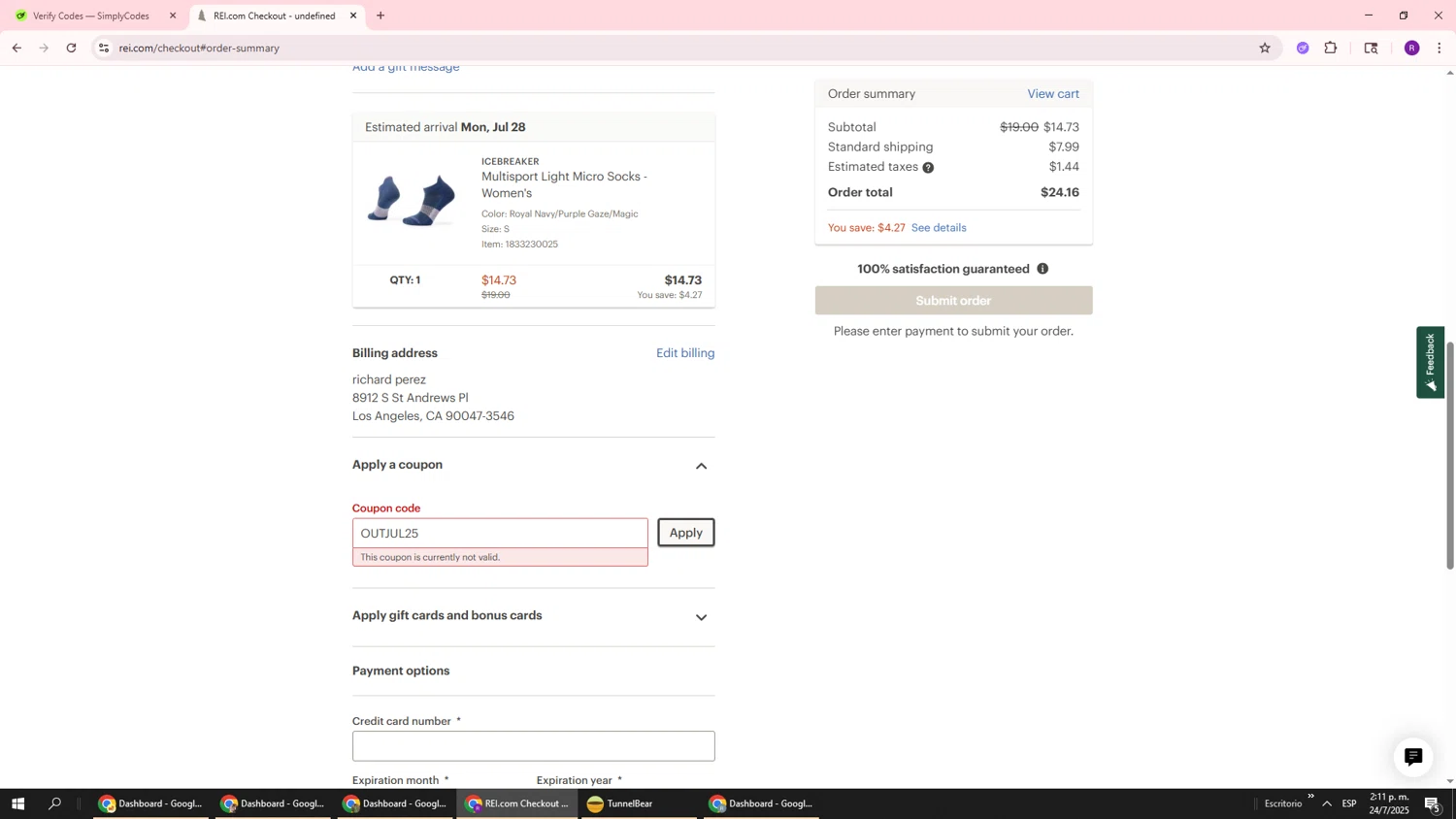The height and width of the screenshot is (819, 1456).
Task: Open the side panel search icon
Action: [x=1372, y=48]
